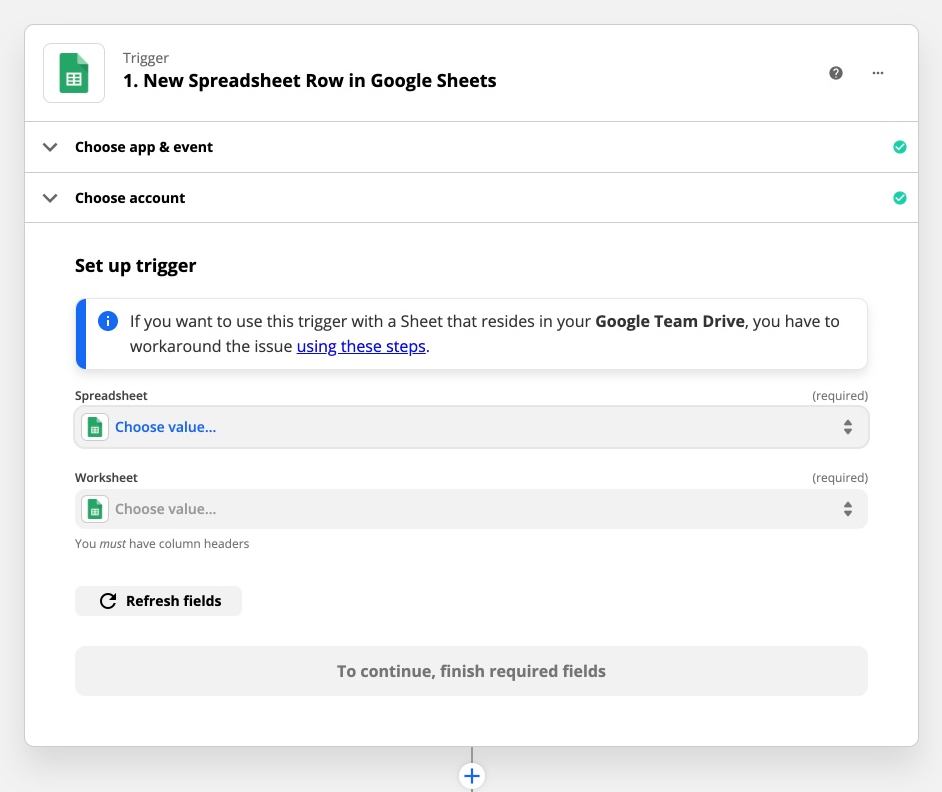The width and height of the screenshot is (942, 792).
Task: Click the Spreadsheet "Choose value..." text
Action: click(165, 427)
